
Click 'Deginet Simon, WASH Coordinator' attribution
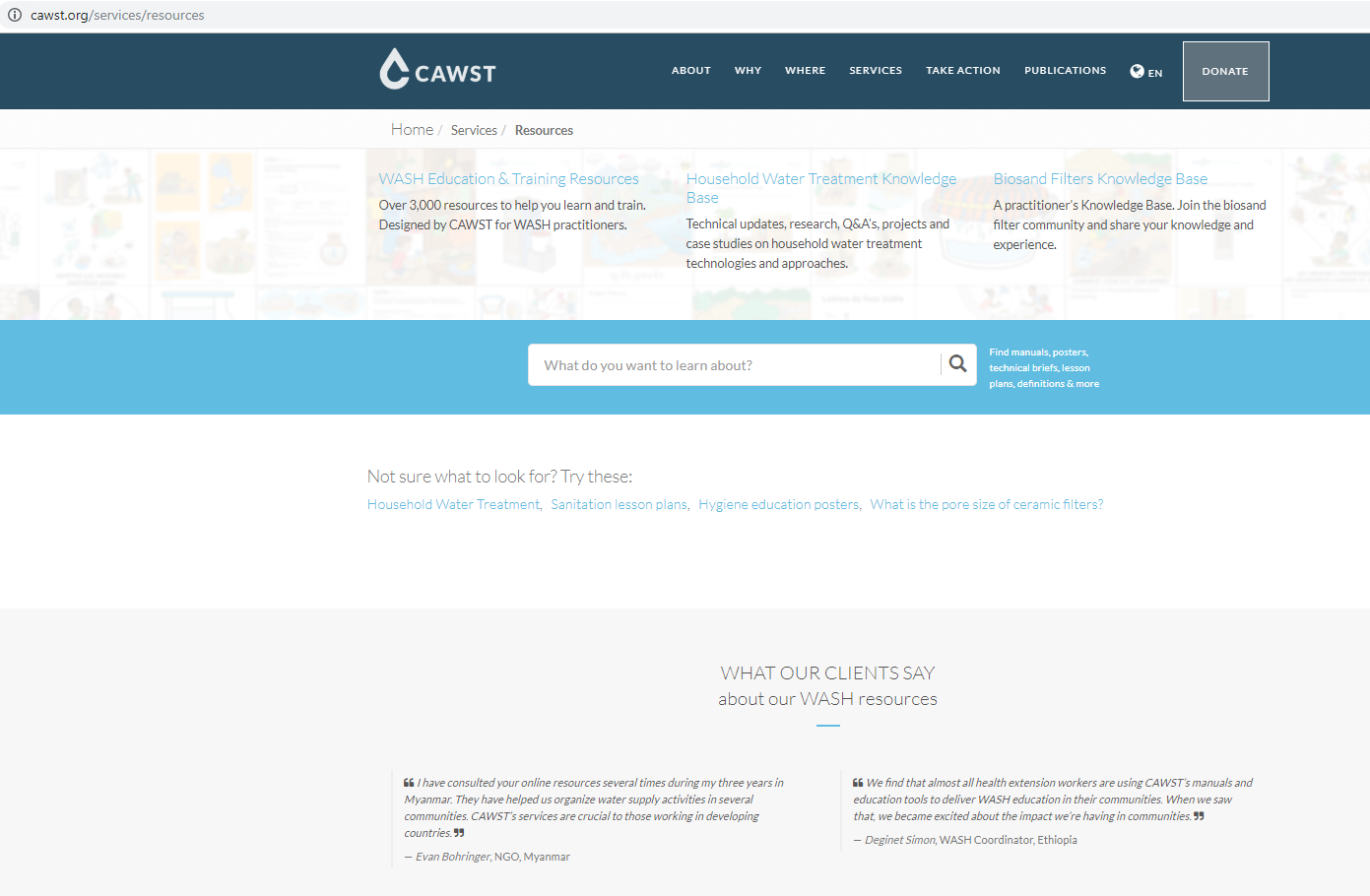pos(964,840)
